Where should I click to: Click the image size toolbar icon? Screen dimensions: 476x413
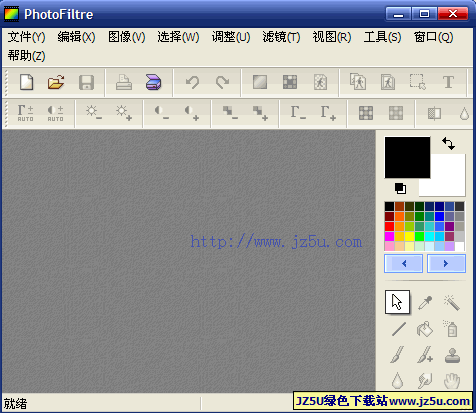click(358, 82)
